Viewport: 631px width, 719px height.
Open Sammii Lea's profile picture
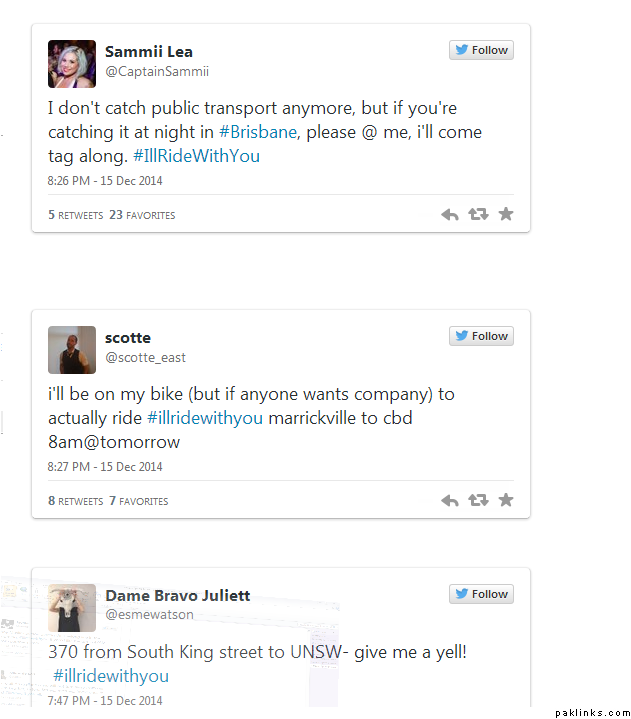click(x=72, y=64)
